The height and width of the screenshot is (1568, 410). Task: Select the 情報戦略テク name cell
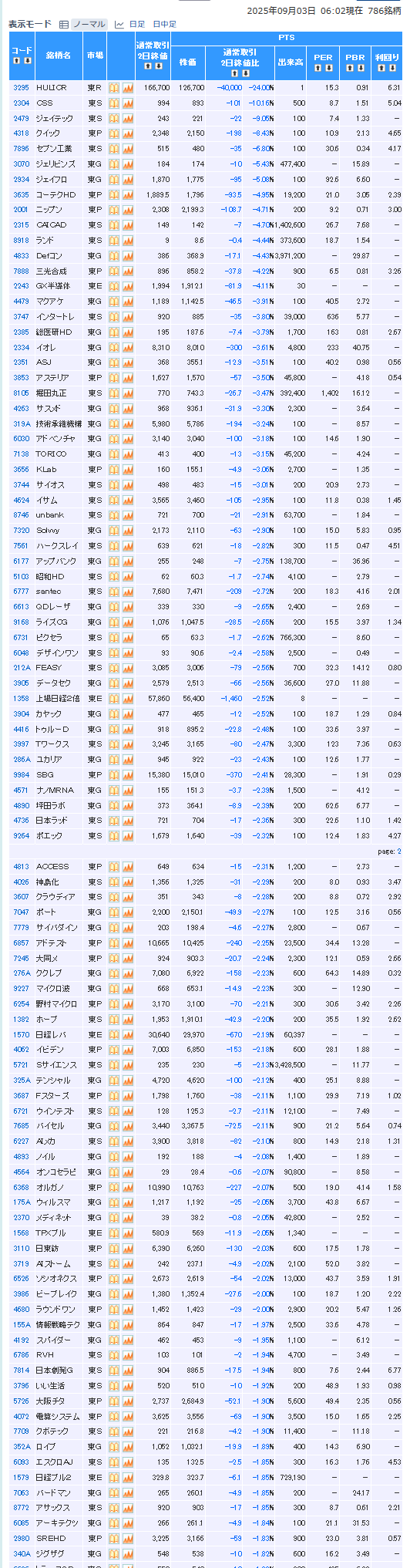(59, 1324)
